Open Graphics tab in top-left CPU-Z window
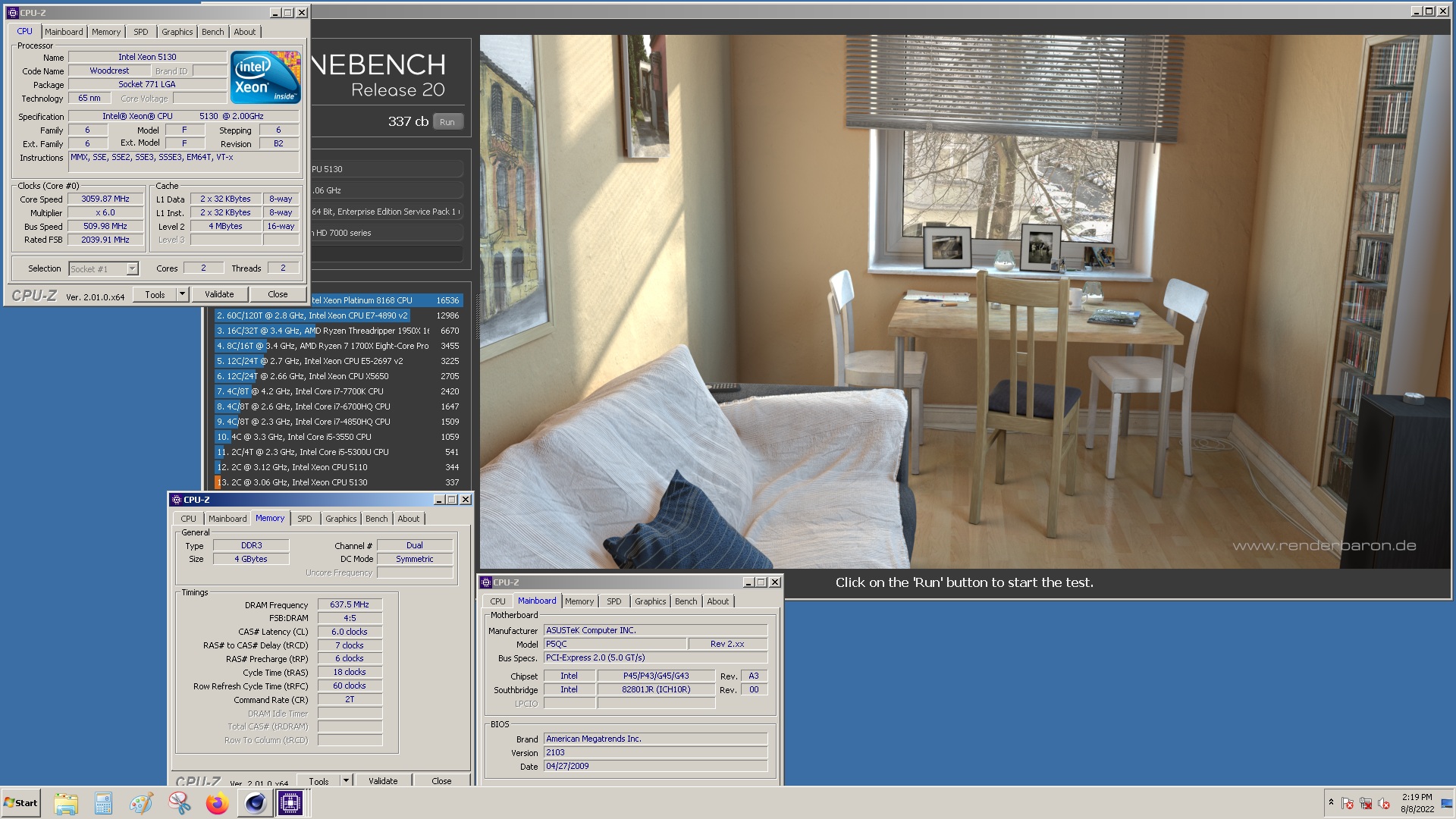The height and width of the screenshot is (819, 1456). [x=177, y=32]
